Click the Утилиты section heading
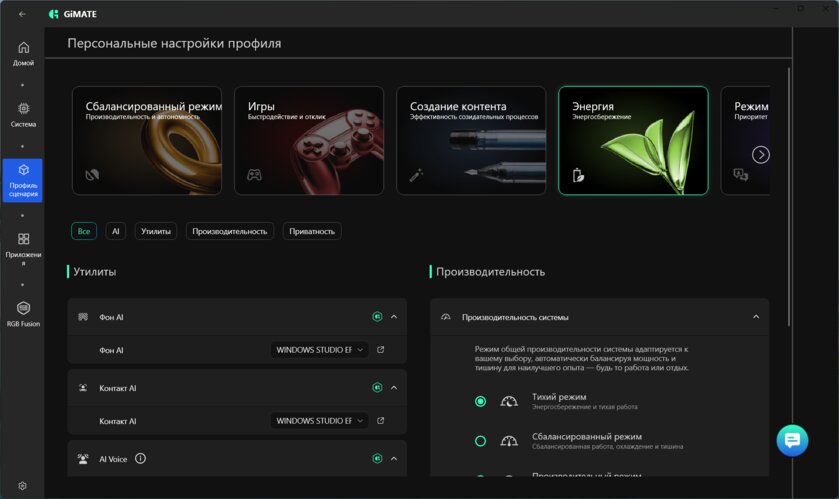The width and height of the screenshot is (839, 499). 95,272
